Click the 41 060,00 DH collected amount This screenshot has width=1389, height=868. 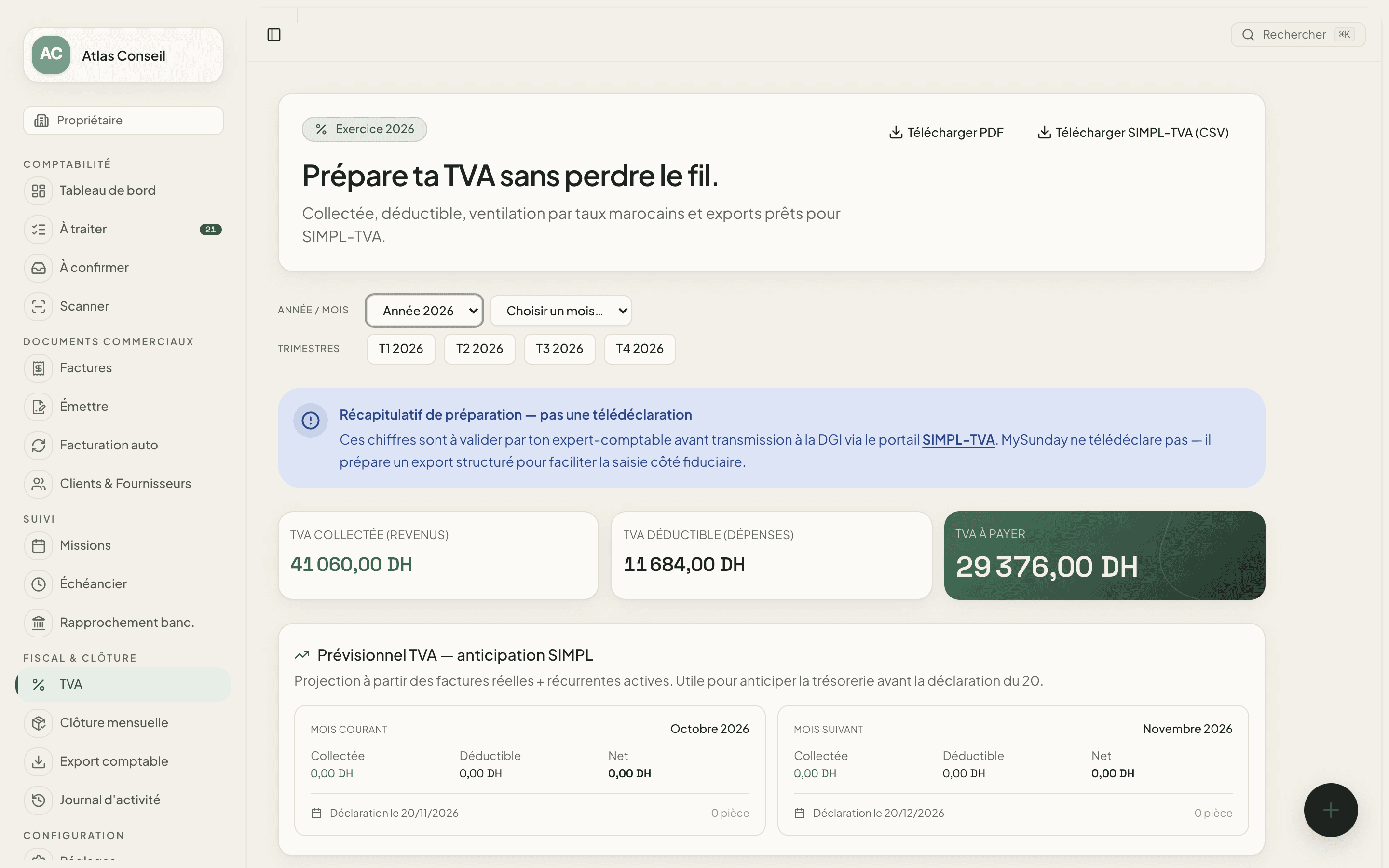click(x=351, y=564)
